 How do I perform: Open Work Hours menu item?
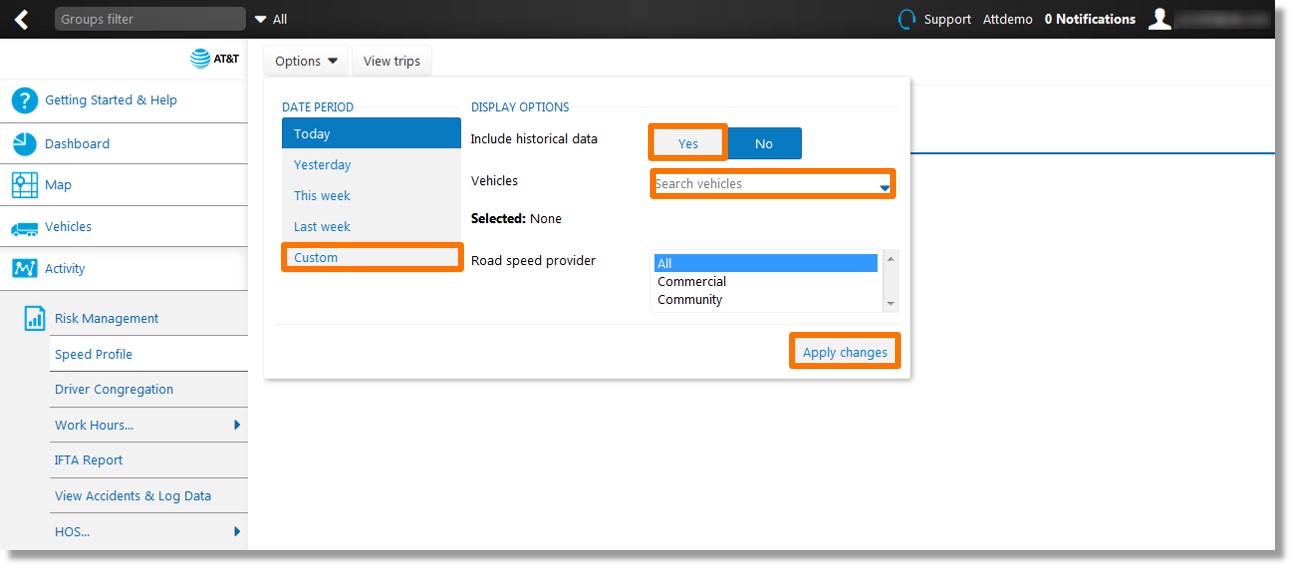point(94,425)
